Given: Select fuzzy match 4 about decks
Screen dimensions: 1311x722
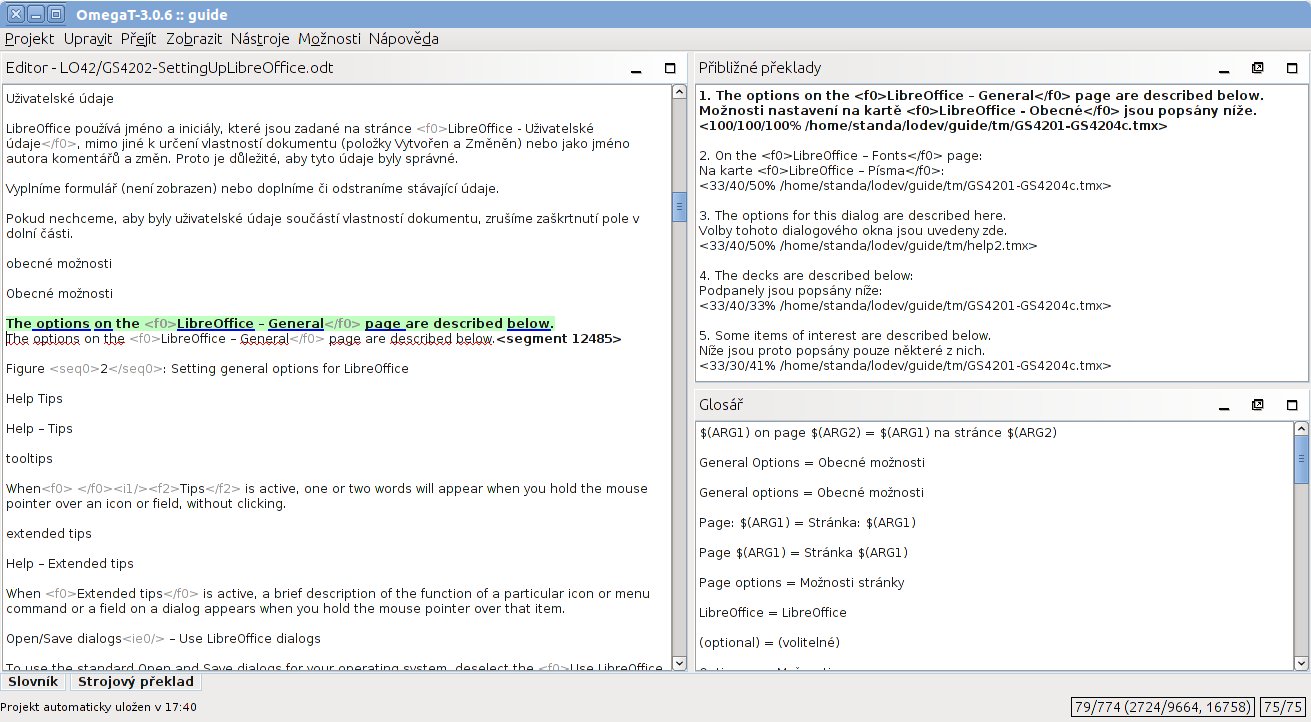Looking at the screenshot, I should (x=905, y=290).
